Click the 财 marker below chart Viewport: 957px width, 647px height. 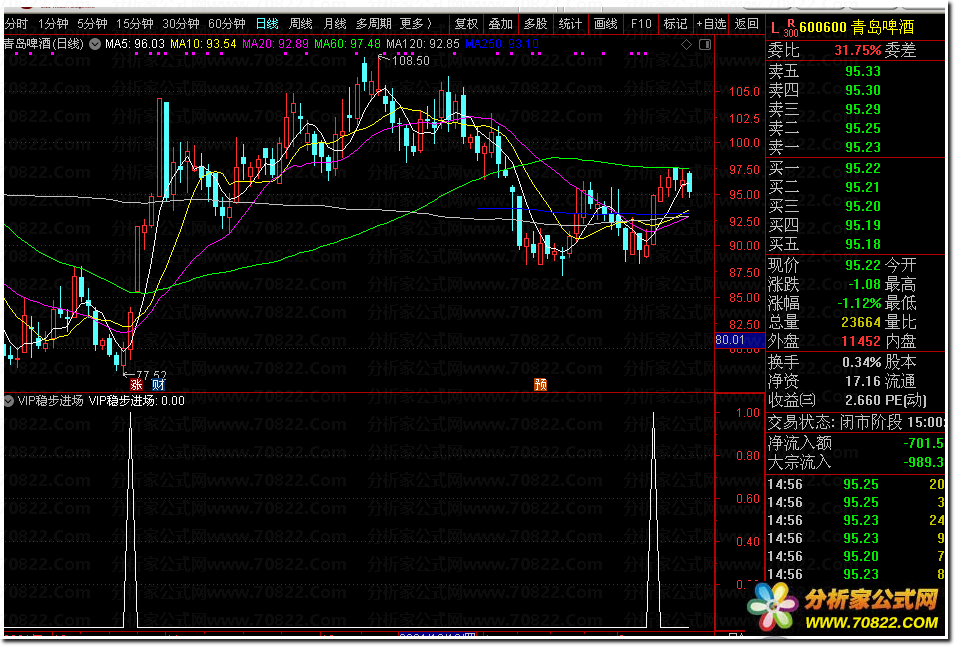(158, 385)
